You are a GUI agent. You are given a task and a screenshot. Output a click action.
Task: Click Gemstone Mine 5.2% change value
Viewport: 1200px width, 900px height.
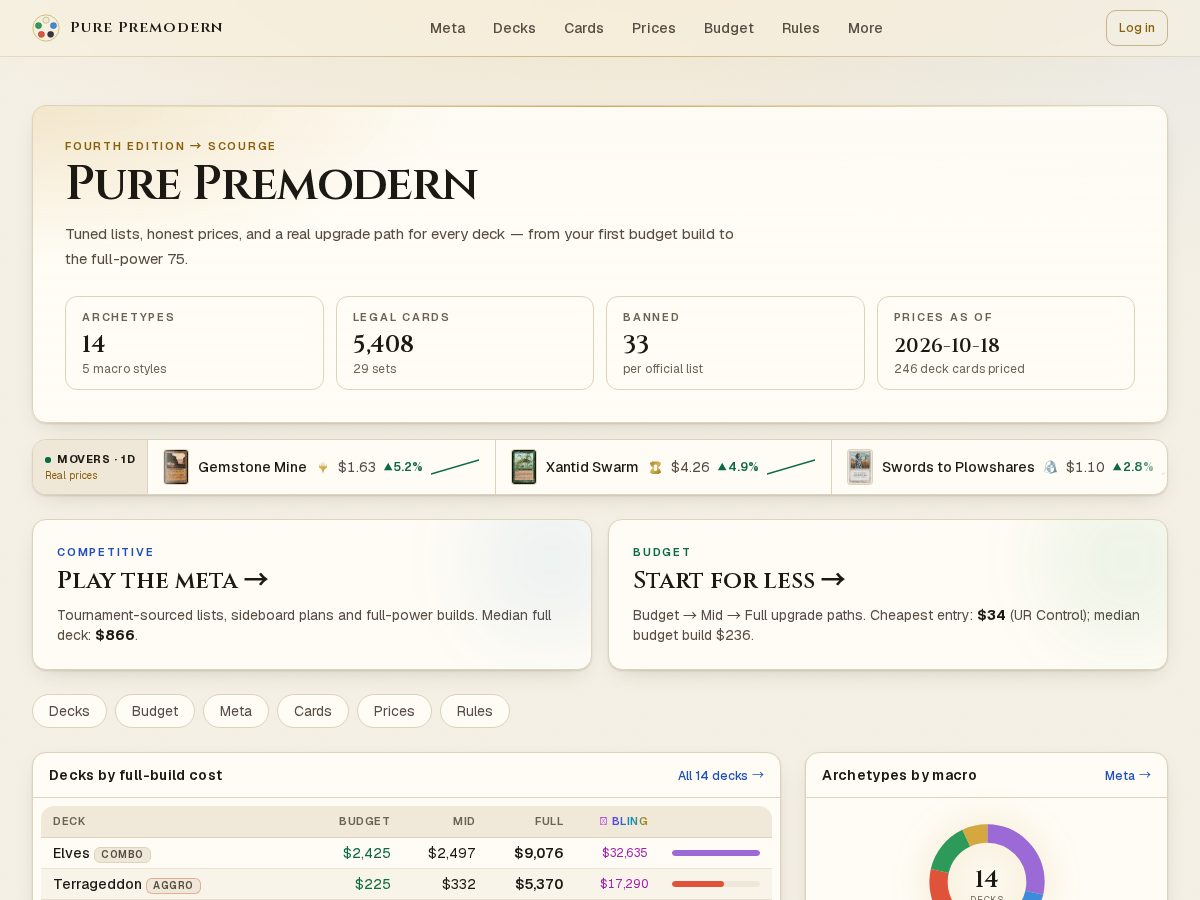point(403,467)
